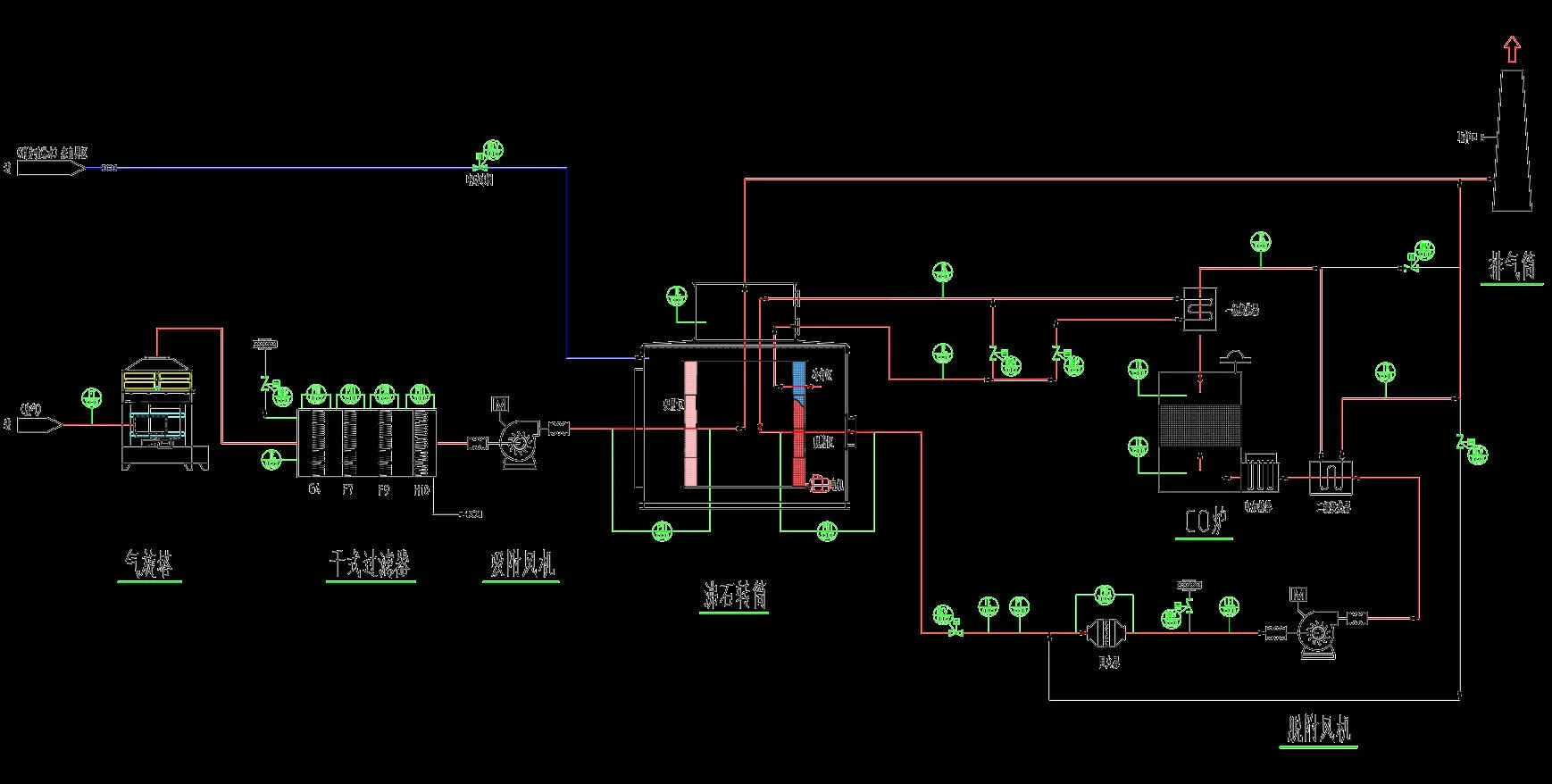This screenshot has width=1552, height=784.
Task: Click the 干式过滤器 label
Action: pyautogui.click(x=371, y=563)
